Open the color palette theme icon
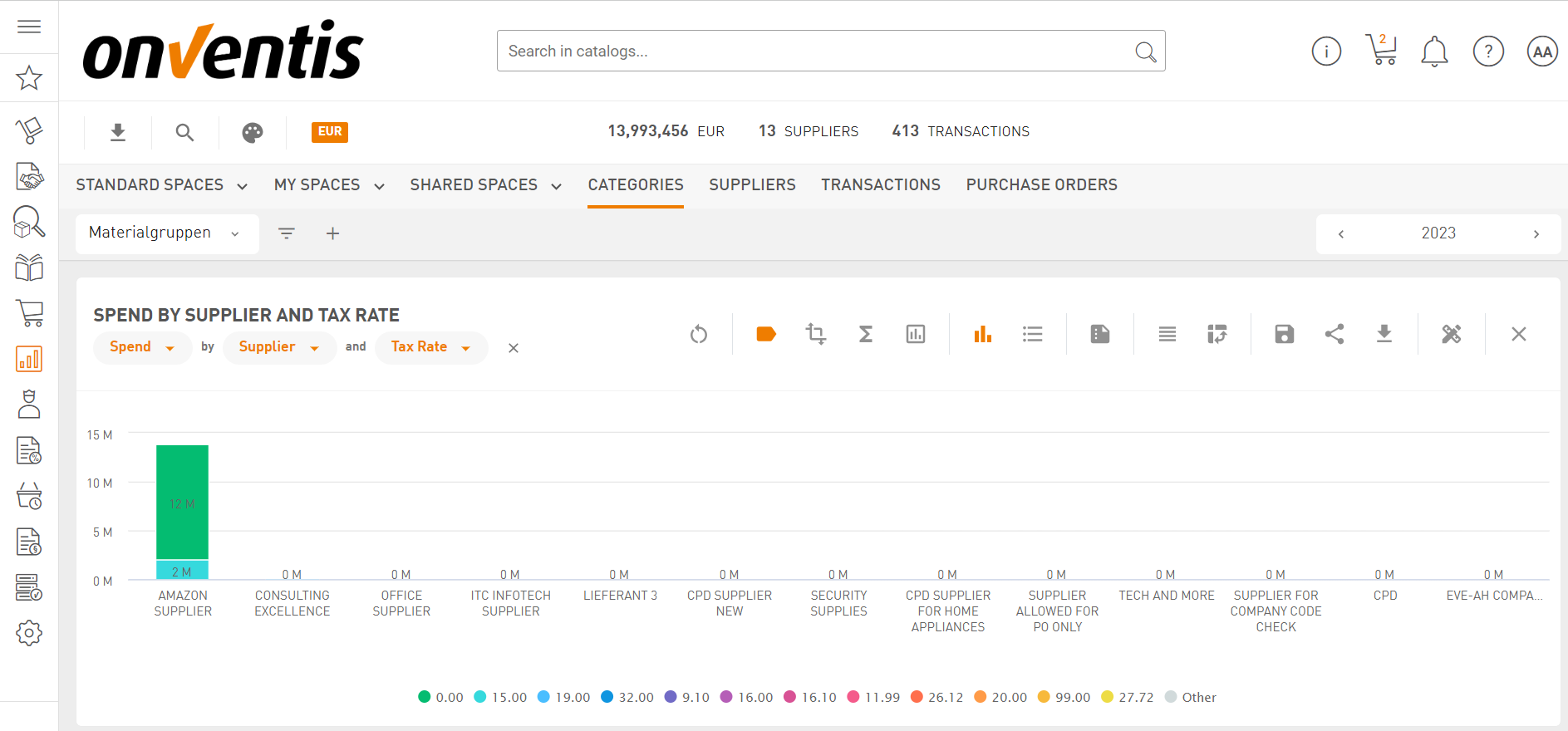Screen dimensions: 1568x731 tap(253, 132)
